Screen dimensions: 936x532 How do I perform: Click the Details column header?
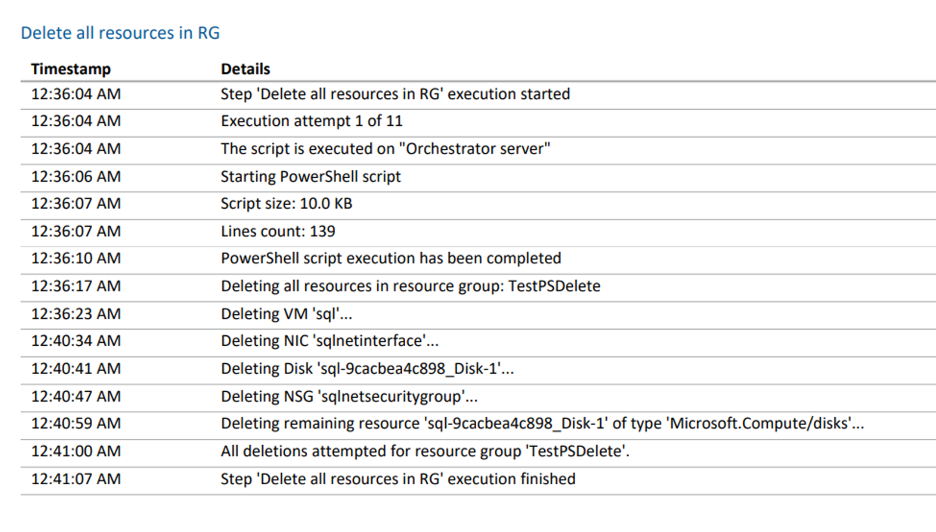tap(245, 69)
